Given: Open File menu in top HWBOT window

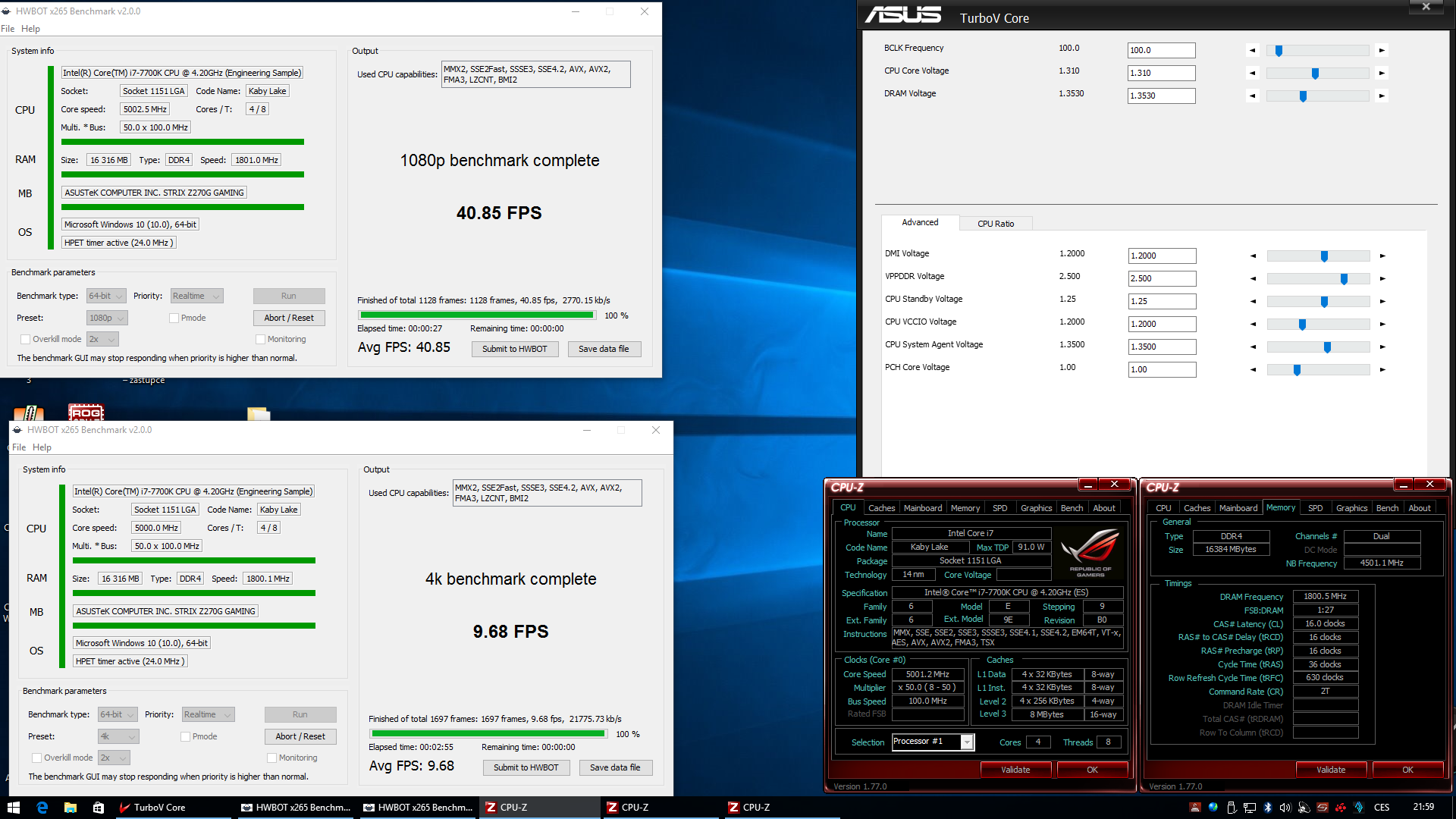Looking at the screenshot, I should click(8, 29).
